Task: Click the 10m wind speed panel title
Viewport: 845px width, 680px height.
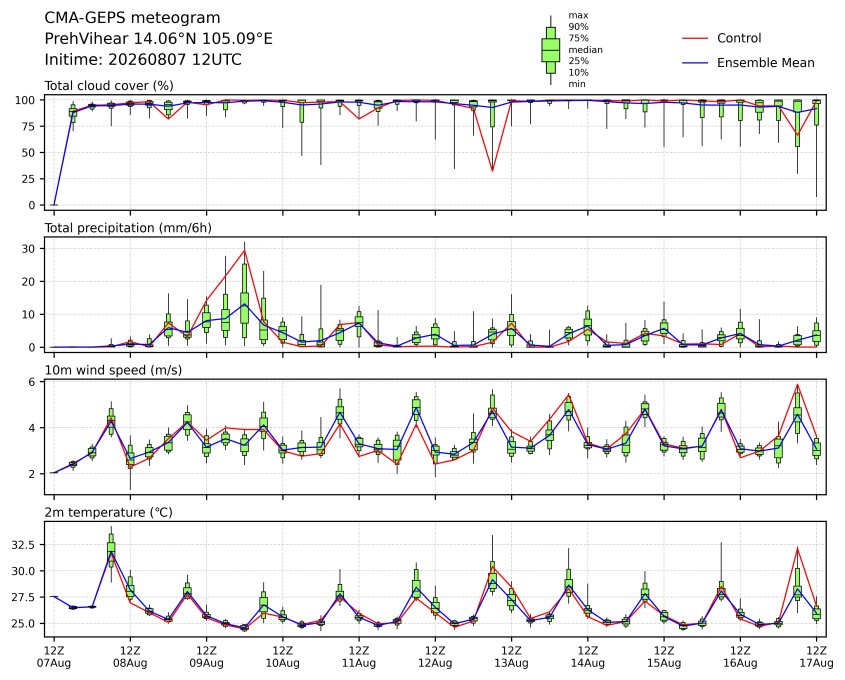Action: tap(113, 370)
